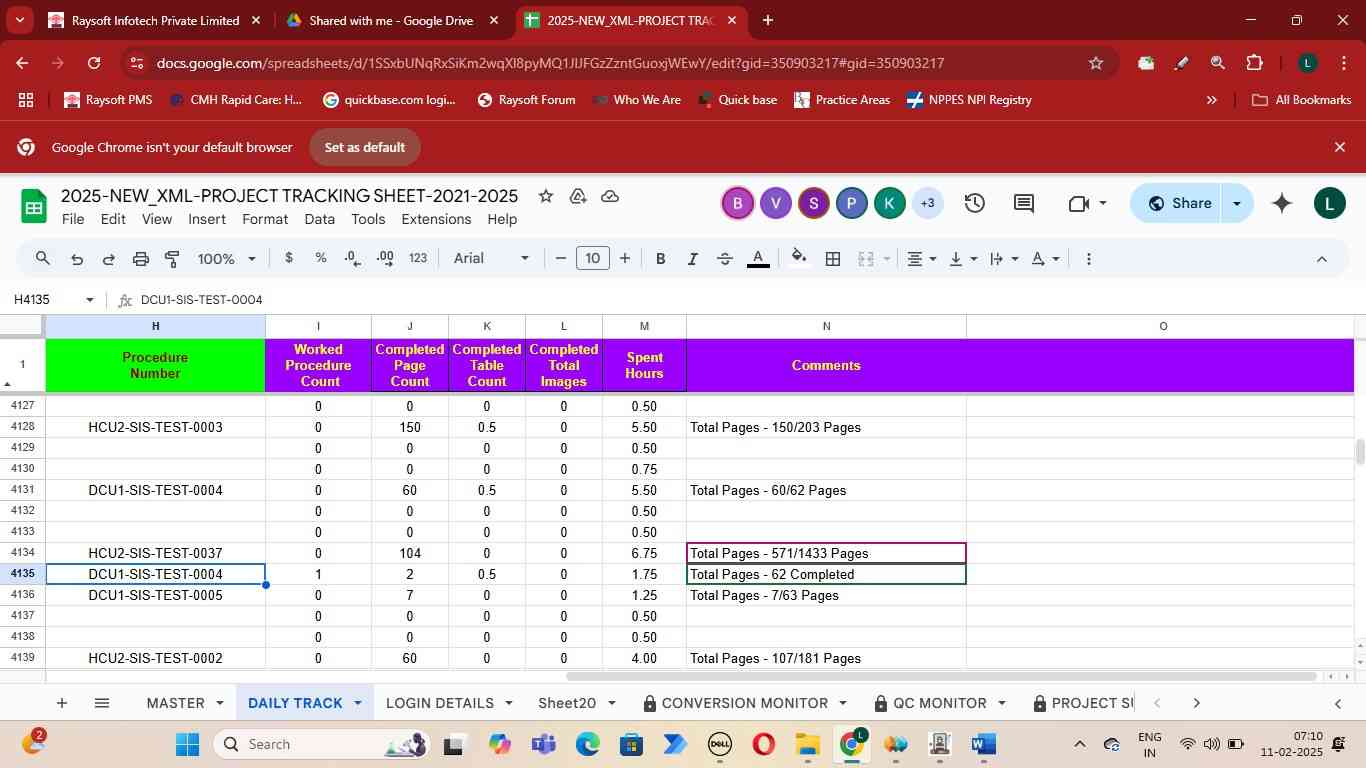Open the DAILY TRACK tab dropdown arrow
Image resolution: width=1366 pixels, height=768 pixels.
(x=357, y=703)
